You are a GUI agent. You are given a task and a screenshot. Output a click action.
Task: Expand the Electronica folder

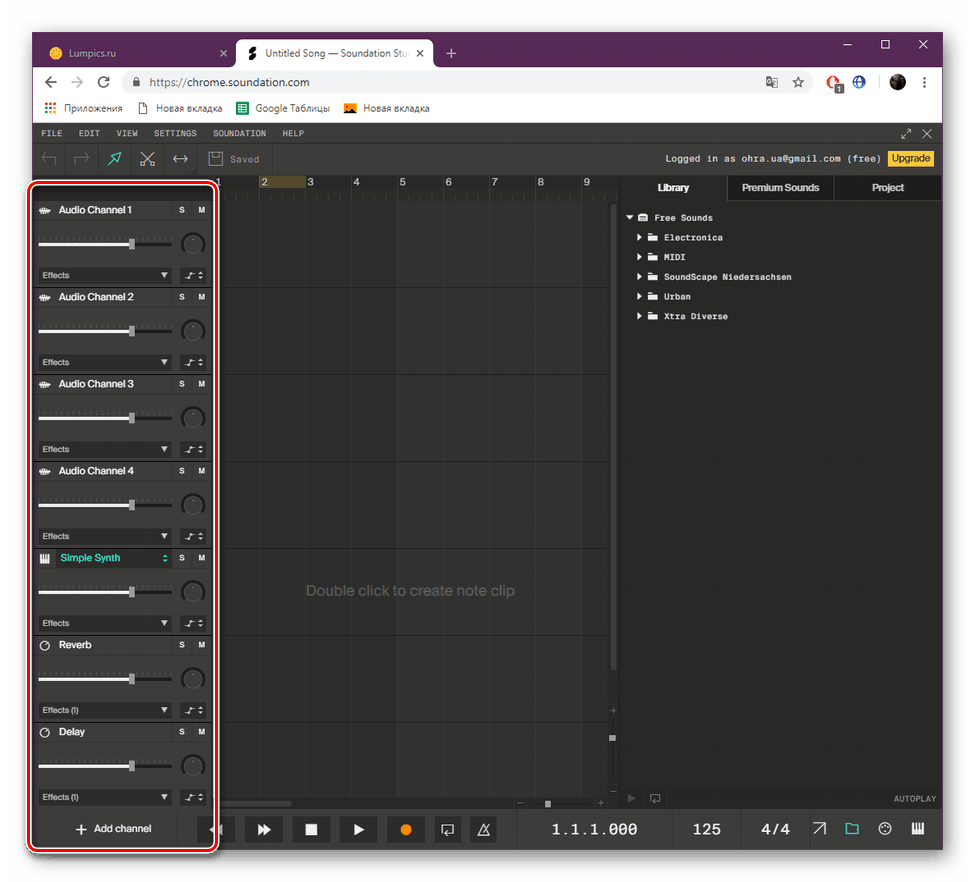tap(639, 238)
